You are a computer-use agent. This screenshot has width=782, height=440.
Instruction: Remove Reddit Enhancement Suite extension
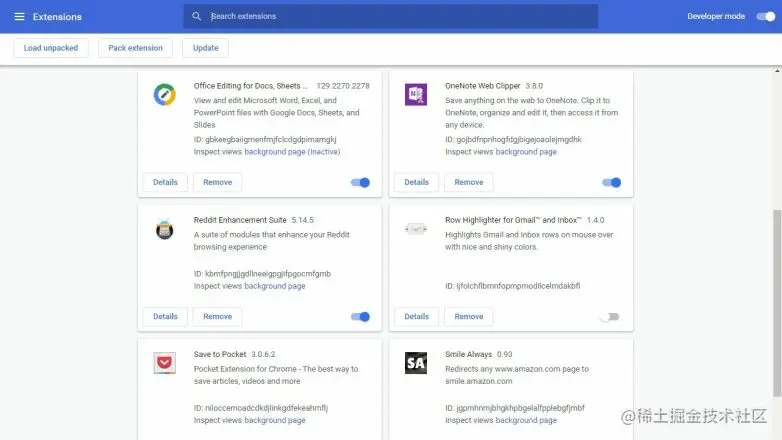(x=217, y=316)
